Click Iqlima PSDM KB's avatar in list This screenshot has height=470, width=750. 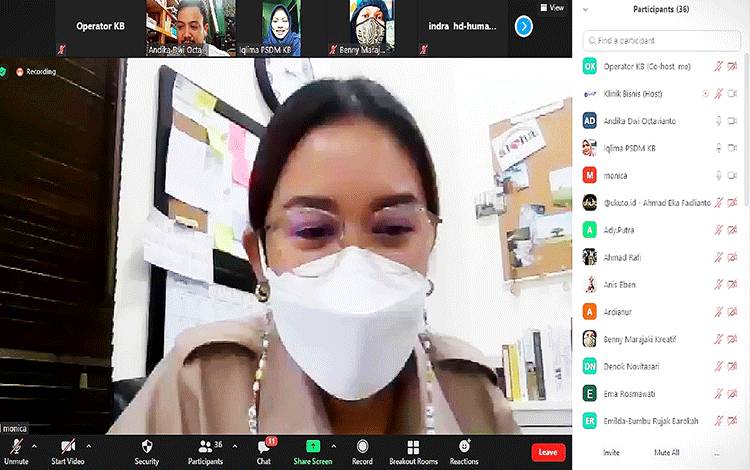coord(589,148)
